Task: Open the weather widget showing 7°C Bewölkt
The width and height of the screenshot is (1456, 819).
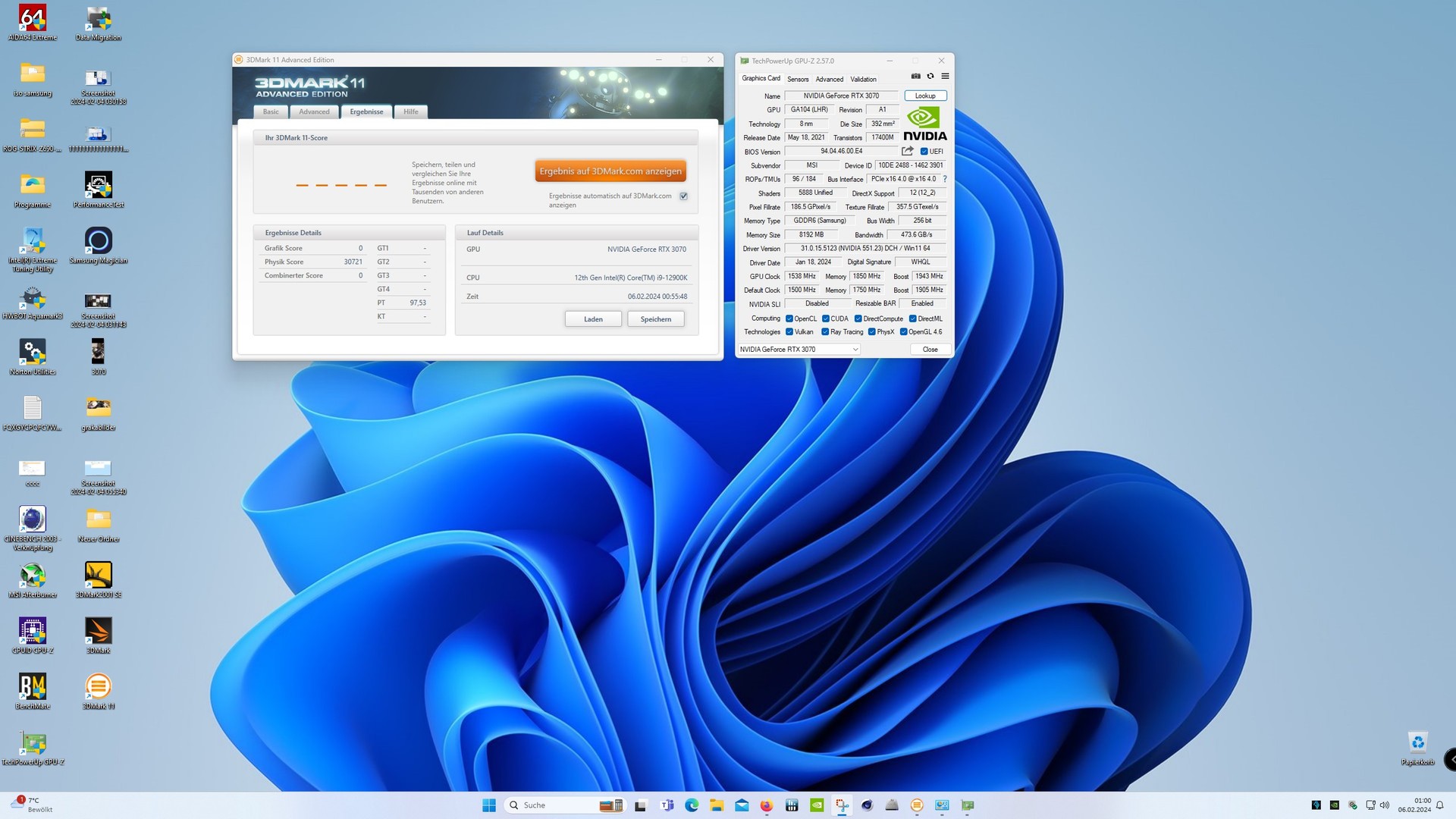Action: 33,805
